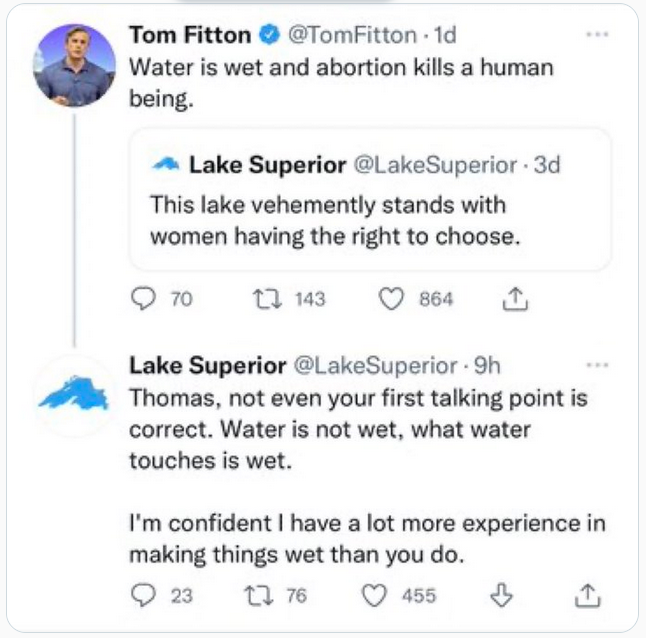Open more options for Tom Fitton's tweet
This screenshot has height=638, width=646.
598,34
